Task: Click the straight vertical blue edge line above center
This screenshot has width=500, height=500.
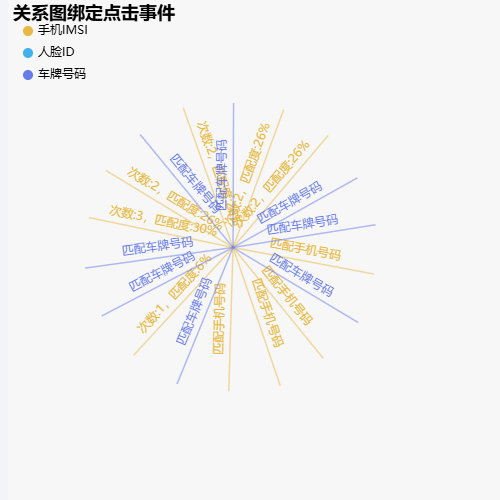Action: [x=233, y=175]
